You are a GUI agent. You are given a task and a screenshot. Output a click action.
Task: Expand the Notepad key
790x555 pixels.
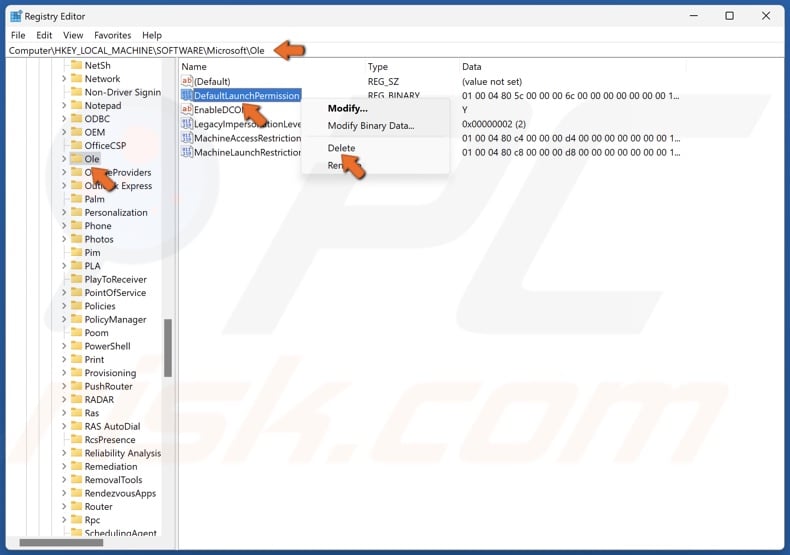tap(64, 105)
